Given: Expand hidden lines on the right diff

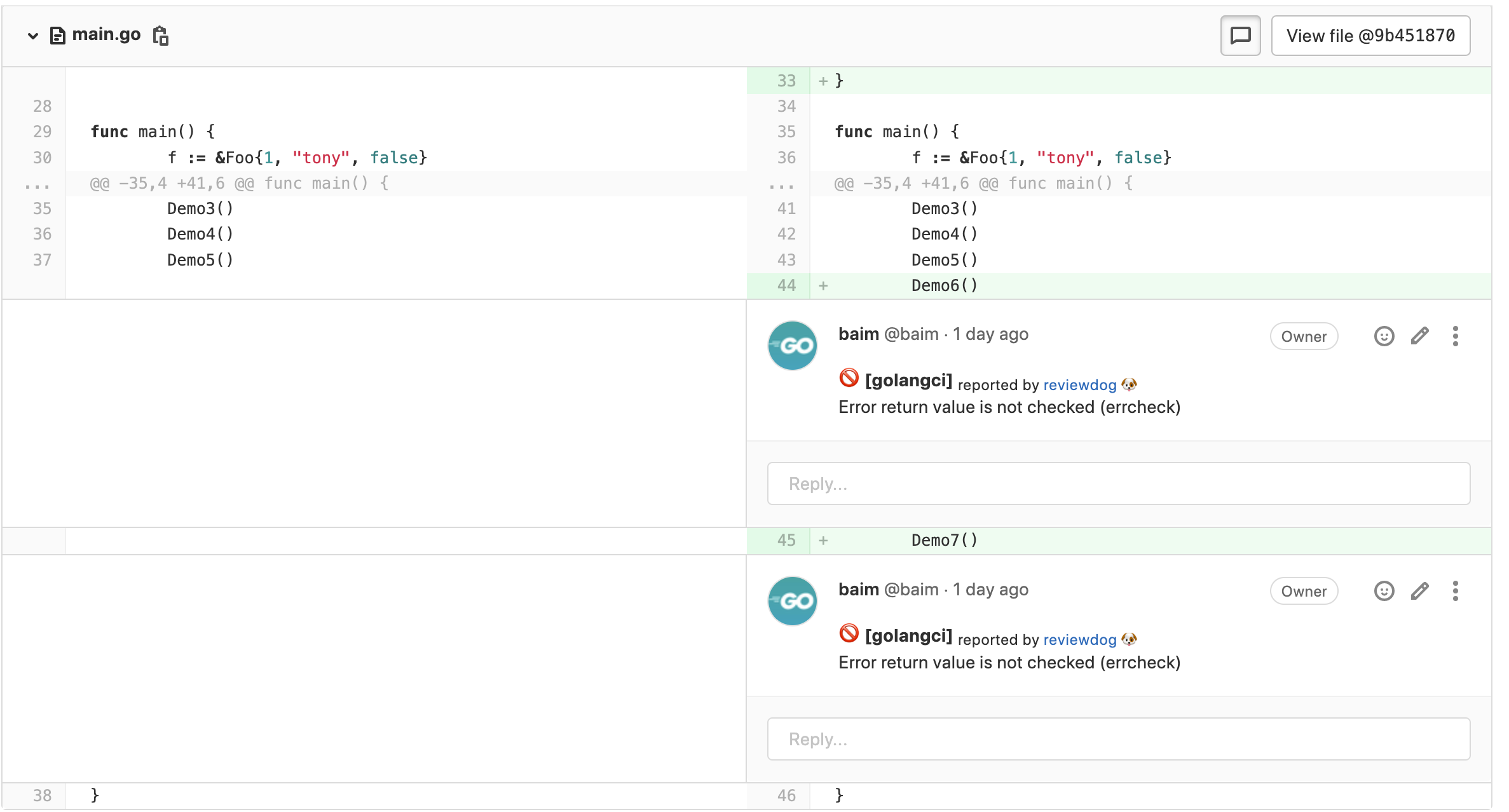Looking at the screenshot, I should tap(781, 184).
